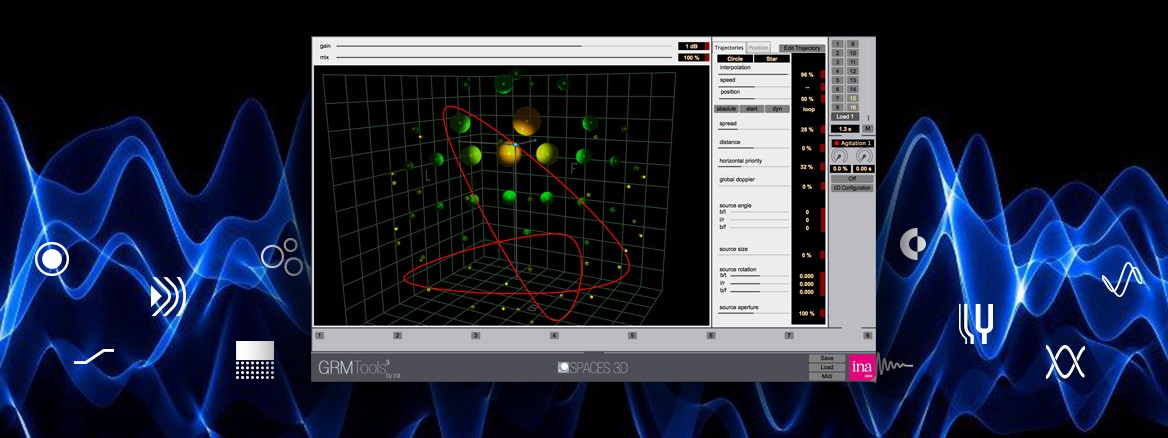
Task: Select preset slot 9 in the grid
Action: point(853,44)
